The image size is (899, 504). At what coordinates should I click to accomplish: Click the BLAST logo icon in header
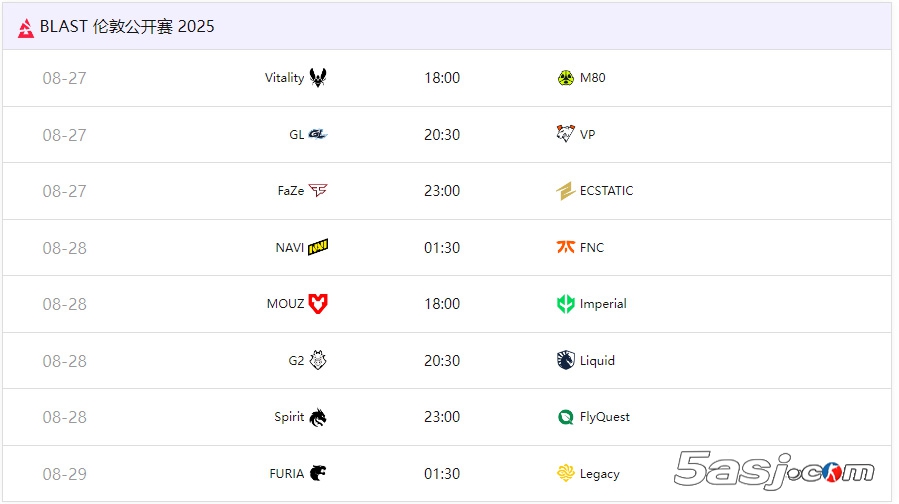pyautogui.click(x=26, y=28)
